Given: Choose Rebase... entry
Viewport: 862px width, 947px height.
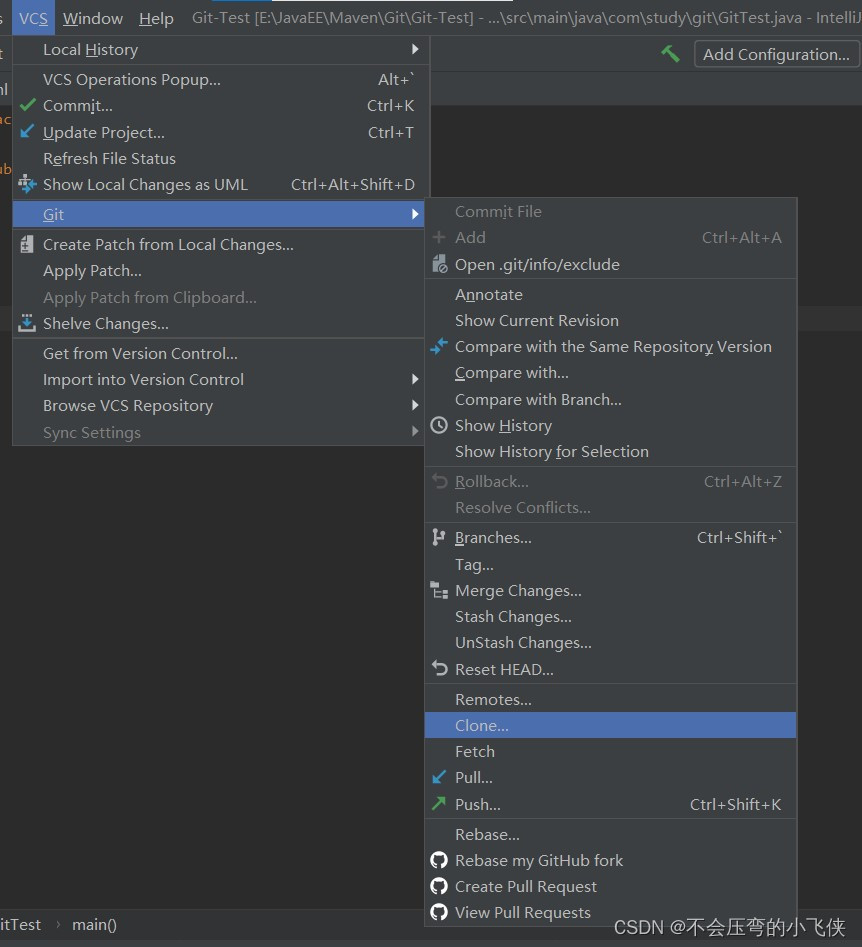Looking at the screenshot, I should [610, 834].
